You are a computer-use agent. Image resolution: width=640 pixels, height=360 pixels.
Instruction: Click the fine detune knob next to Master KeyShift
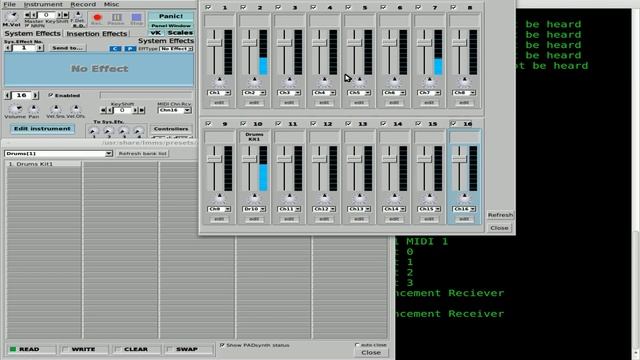[x=78, y=16]
